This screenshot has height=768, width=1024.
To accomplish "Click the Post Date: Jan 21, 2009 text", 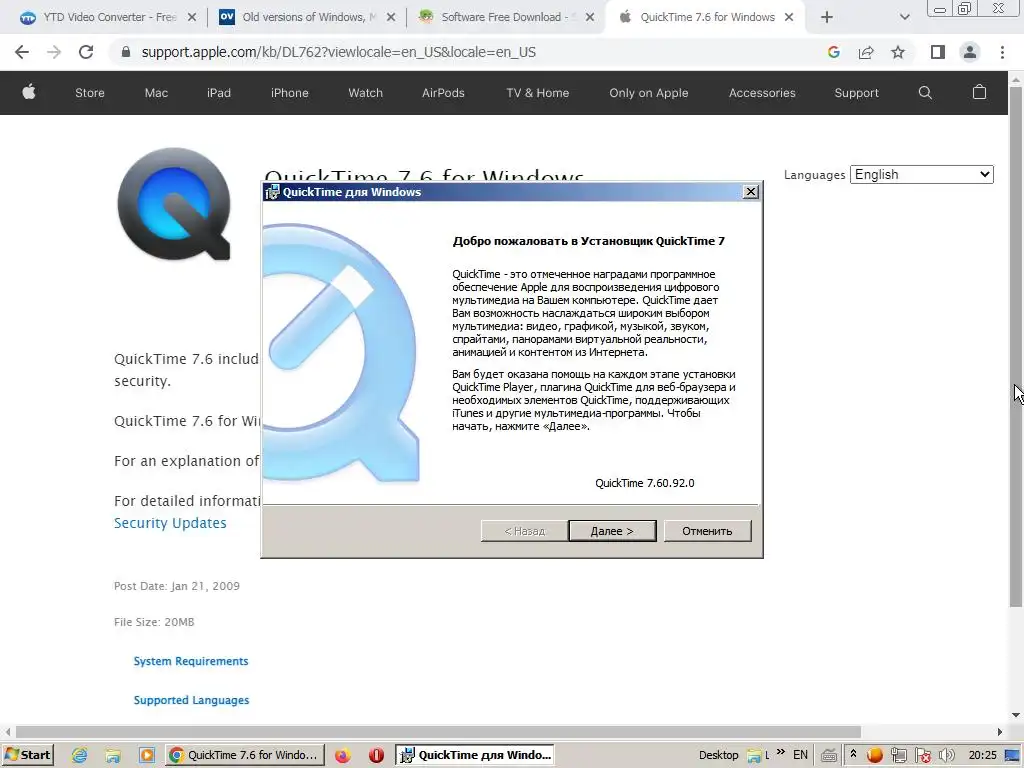I will point(177,586).
